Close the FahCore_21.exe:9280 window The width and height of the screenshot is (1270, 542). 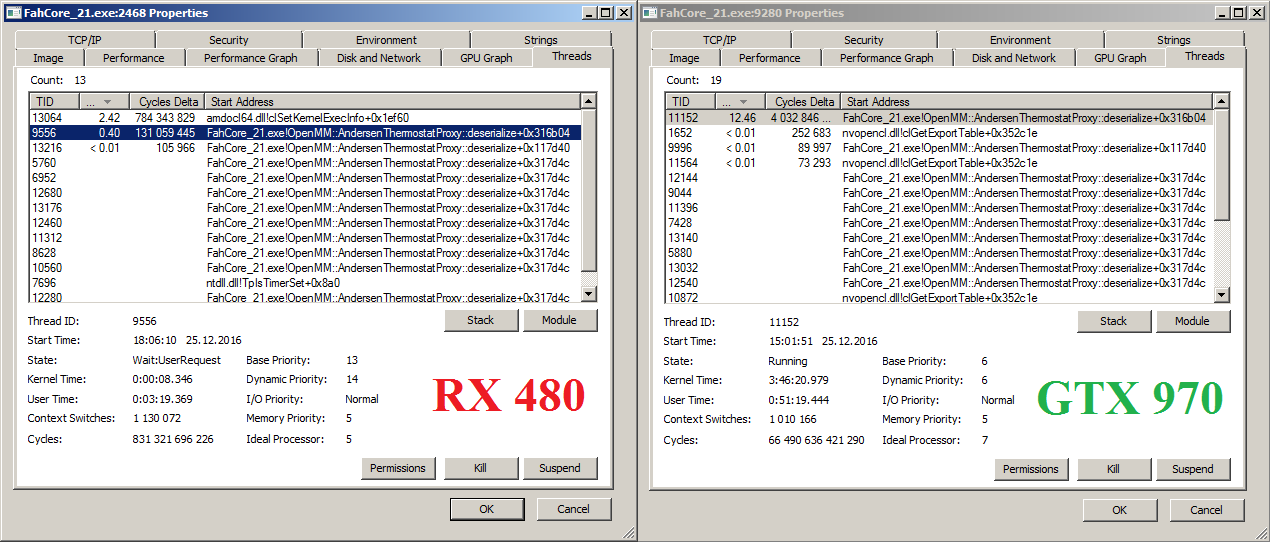tap(1256, 12)
